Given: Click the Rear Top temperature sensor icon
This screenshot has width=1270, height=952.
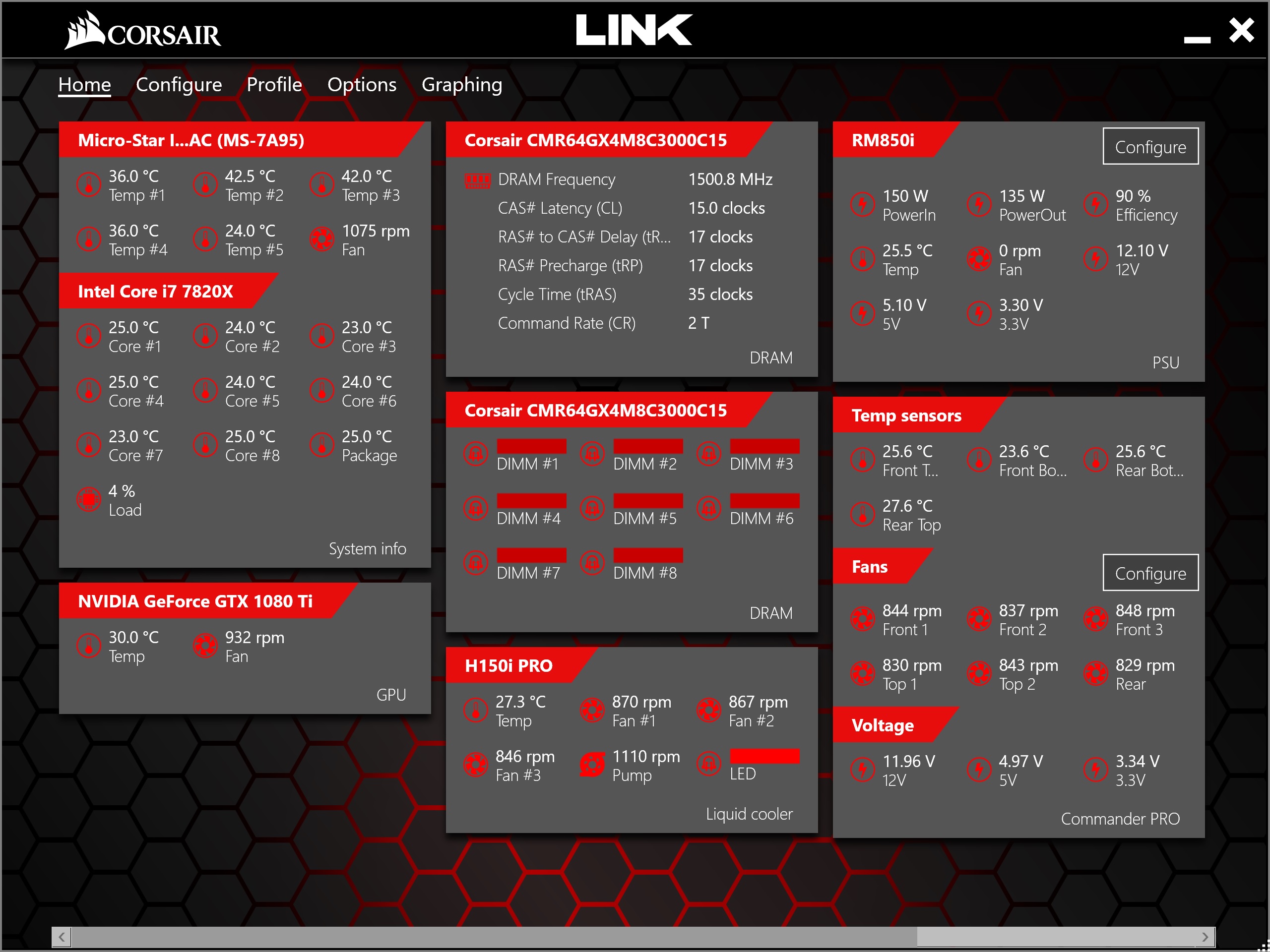Looking at the screenshot, I should (862, 514).
